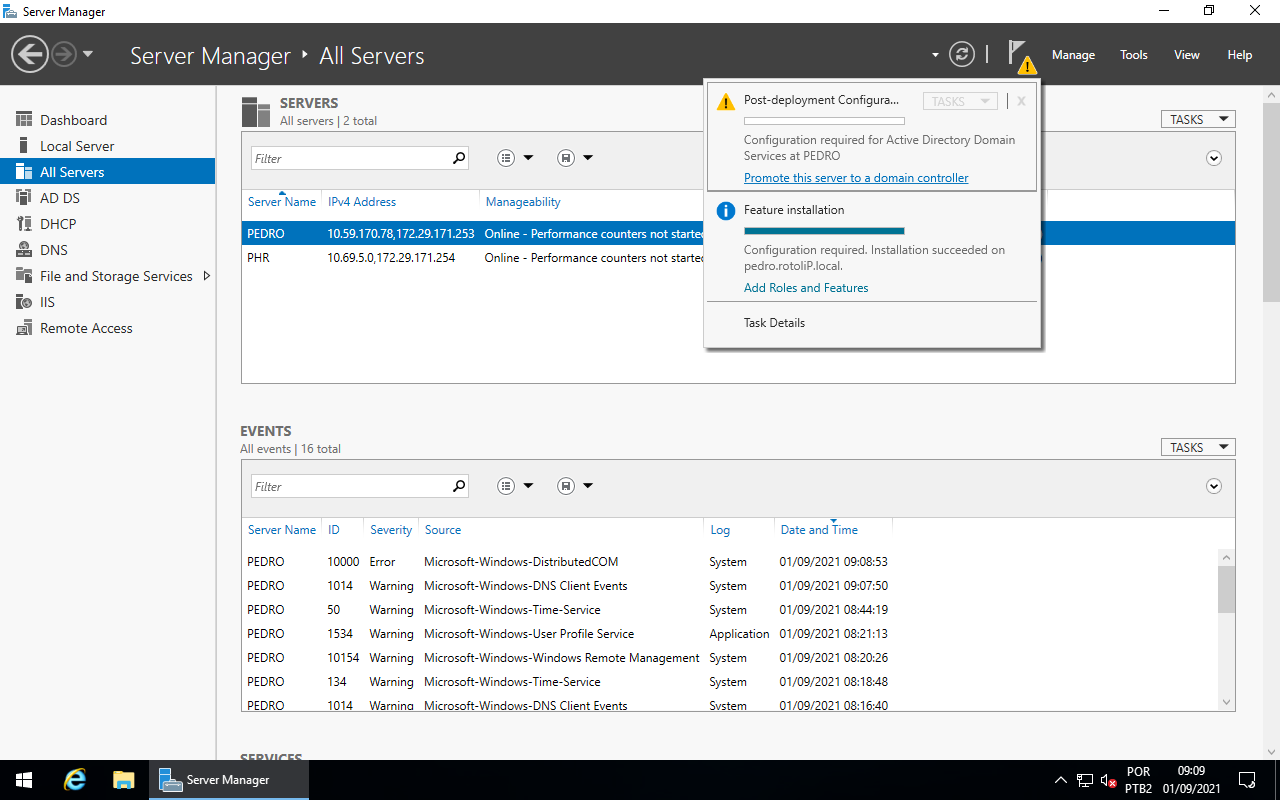Collapse the Events panel with its chevron
Viewport: 1280px width, 800px height.
tap(1214, 485)
